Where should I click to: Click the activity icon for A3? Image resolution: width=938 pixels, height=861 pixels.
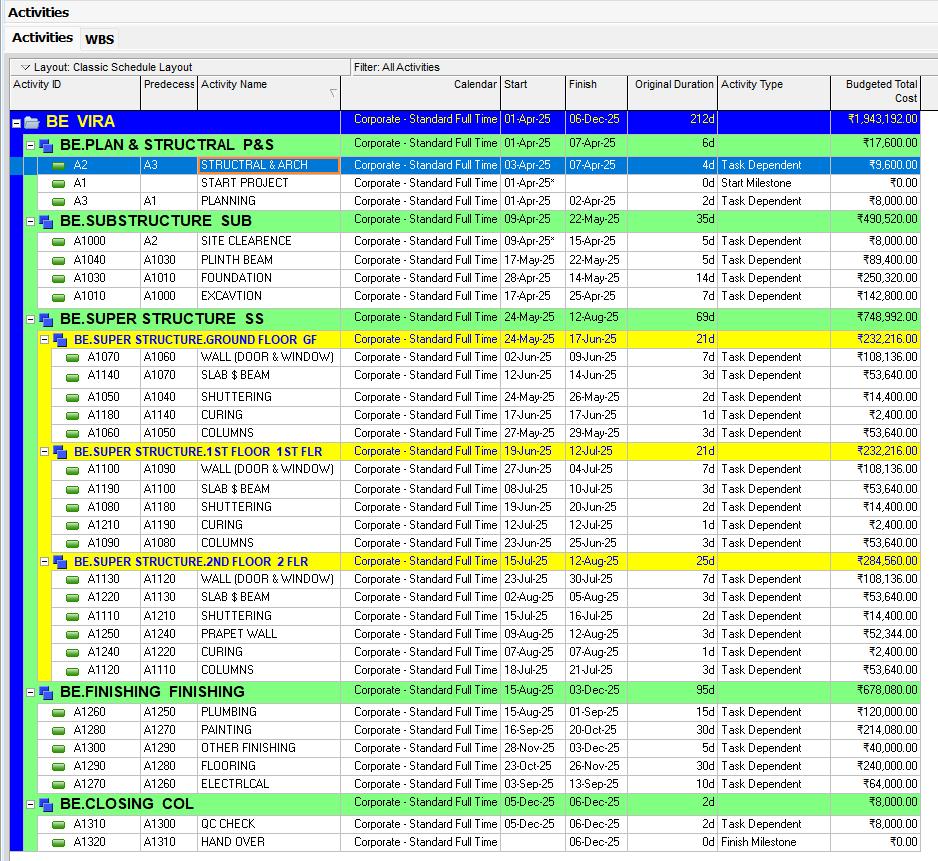click(58, 202)
